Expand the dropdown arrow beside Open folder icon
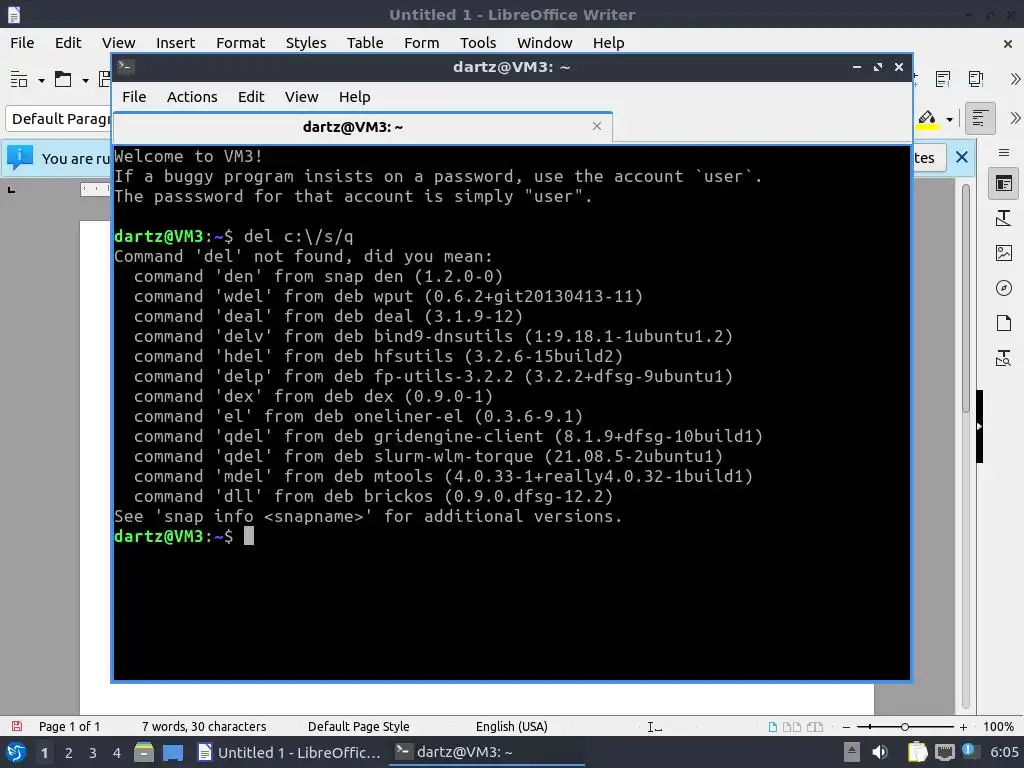The image size is (1024, 768). point(85,80)
